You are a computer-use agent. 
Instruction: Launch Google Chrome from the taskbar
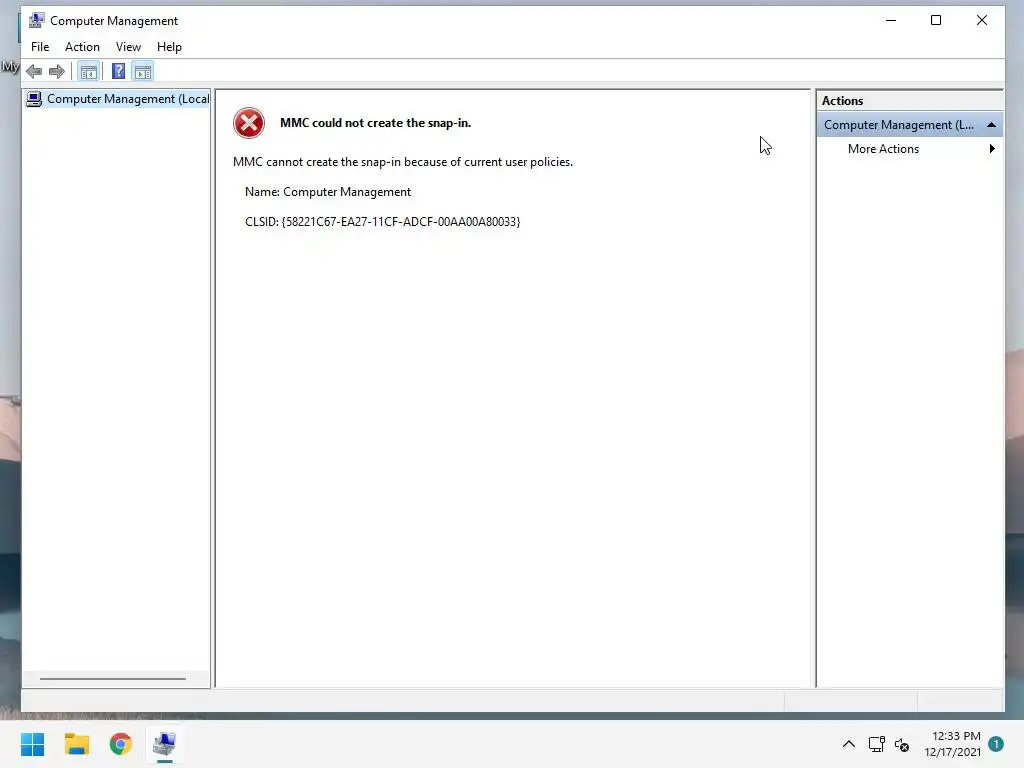121,744
